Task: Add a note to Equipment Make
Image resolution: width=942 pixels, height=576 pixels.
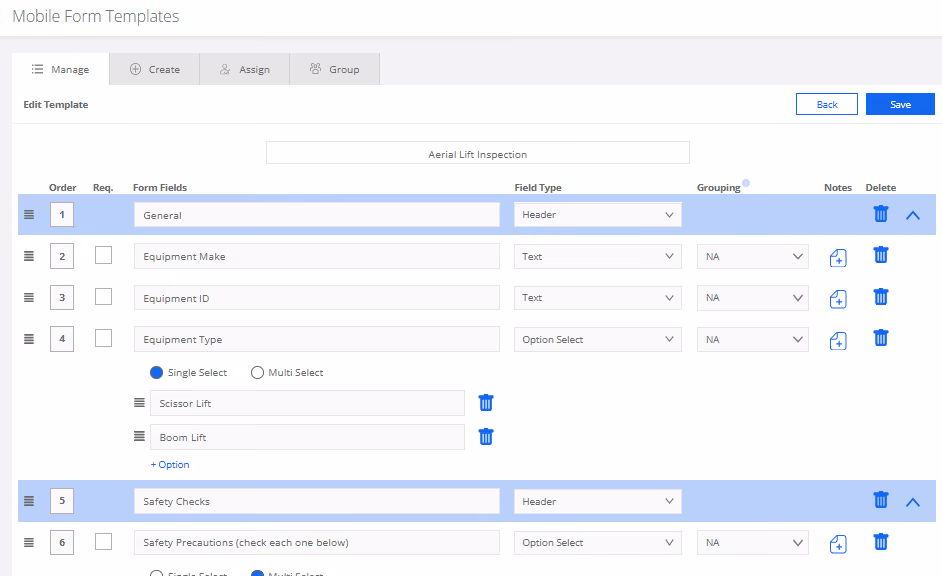Action: 838,258
